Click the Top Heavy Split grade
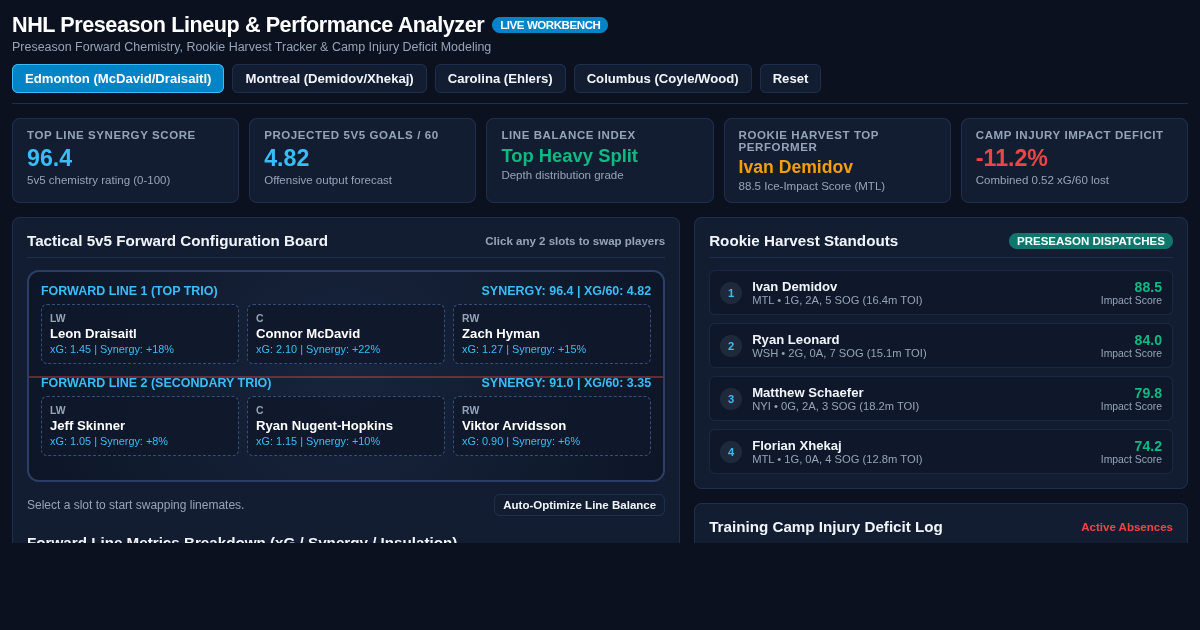Screen dimensions: 1200x630 pyautogui.click(x=569, y=156)
